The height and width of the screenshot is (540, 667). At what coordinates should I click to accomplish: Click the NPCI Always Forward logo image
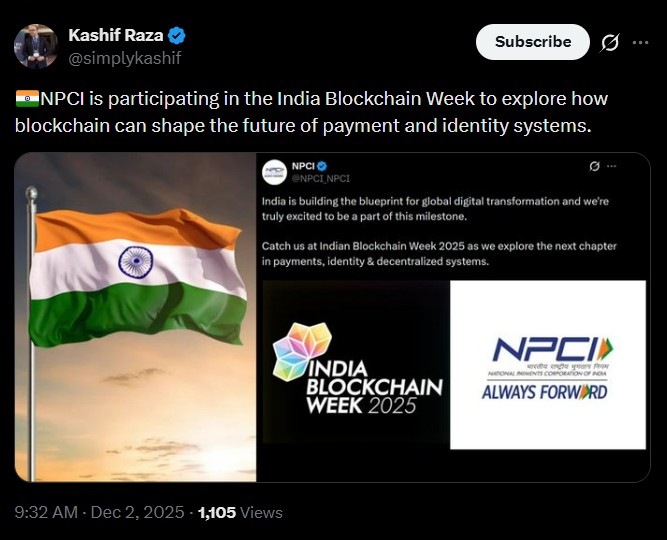[548, 366]
